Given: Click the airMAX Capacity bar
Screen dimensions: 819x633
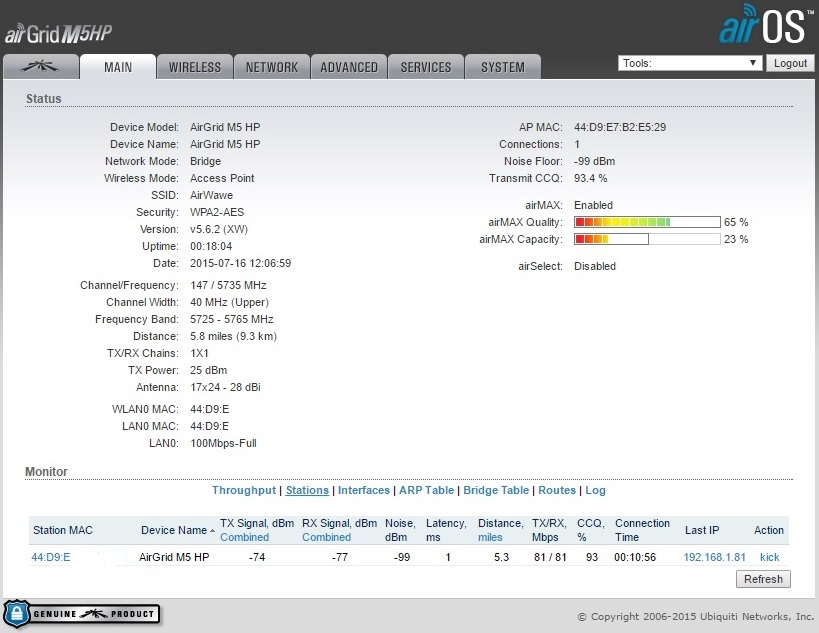Looking at the screenshot, I should pyautogui.click(x=647, y=239).
